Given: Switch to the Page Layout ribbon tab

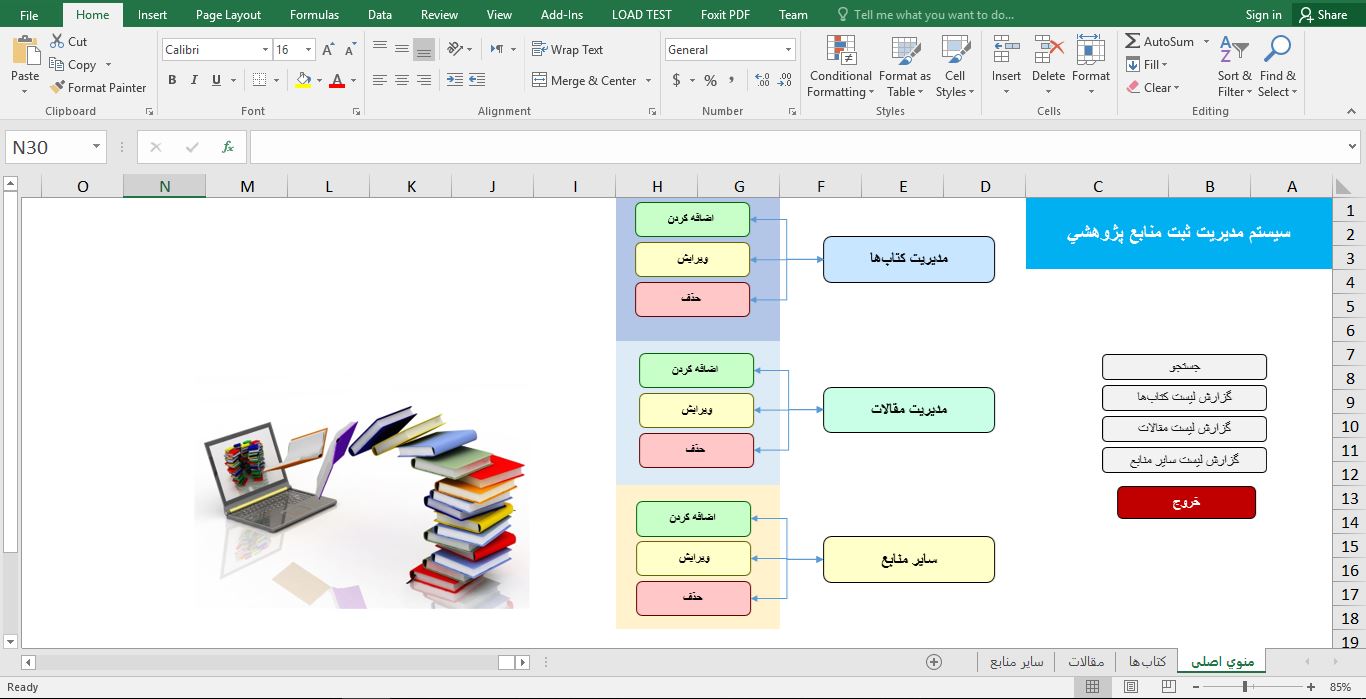Looking at the screenshot, I should (228, 15).
